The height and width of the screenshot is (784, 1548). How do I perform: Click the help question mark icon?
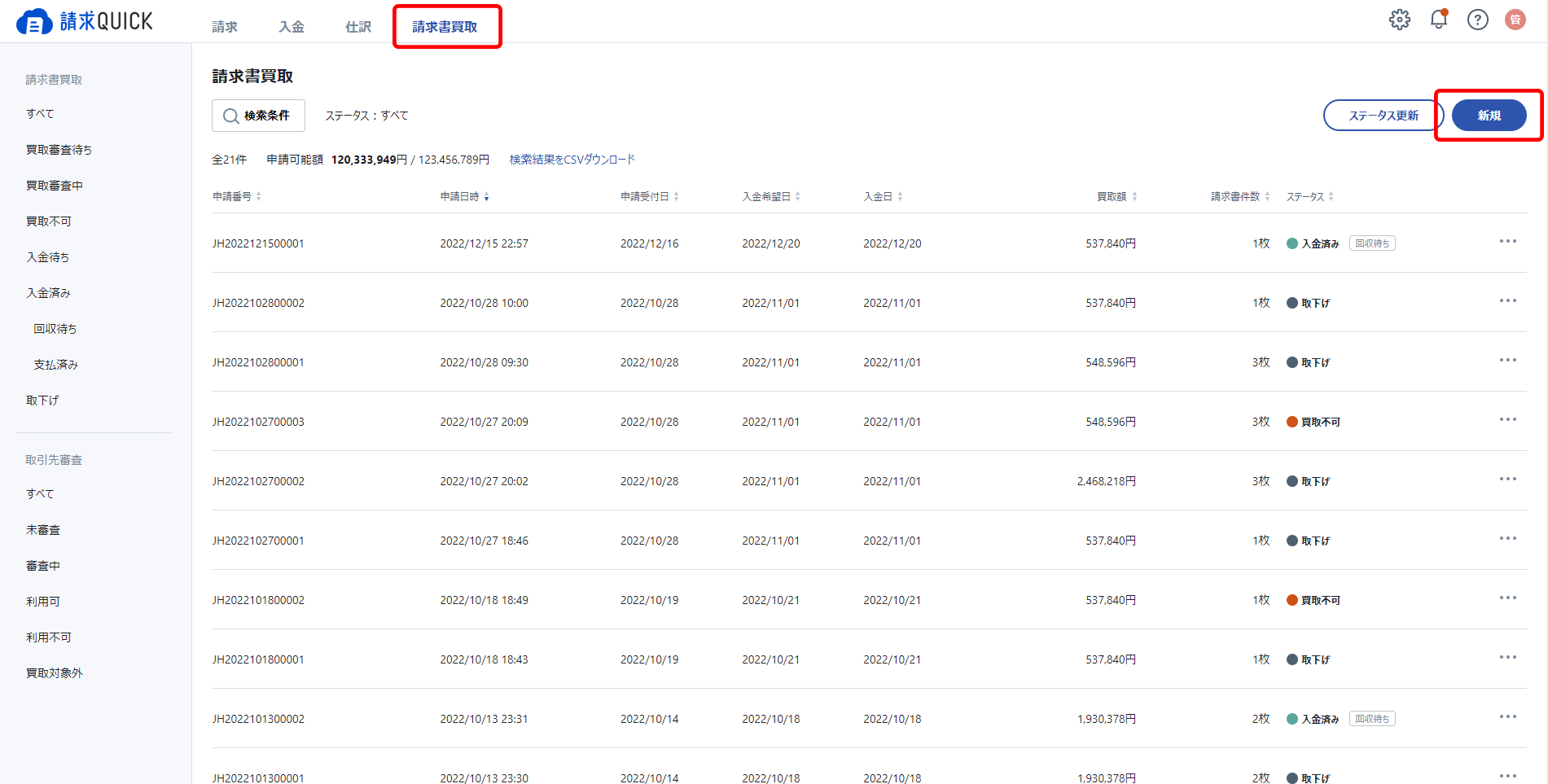1477,20
